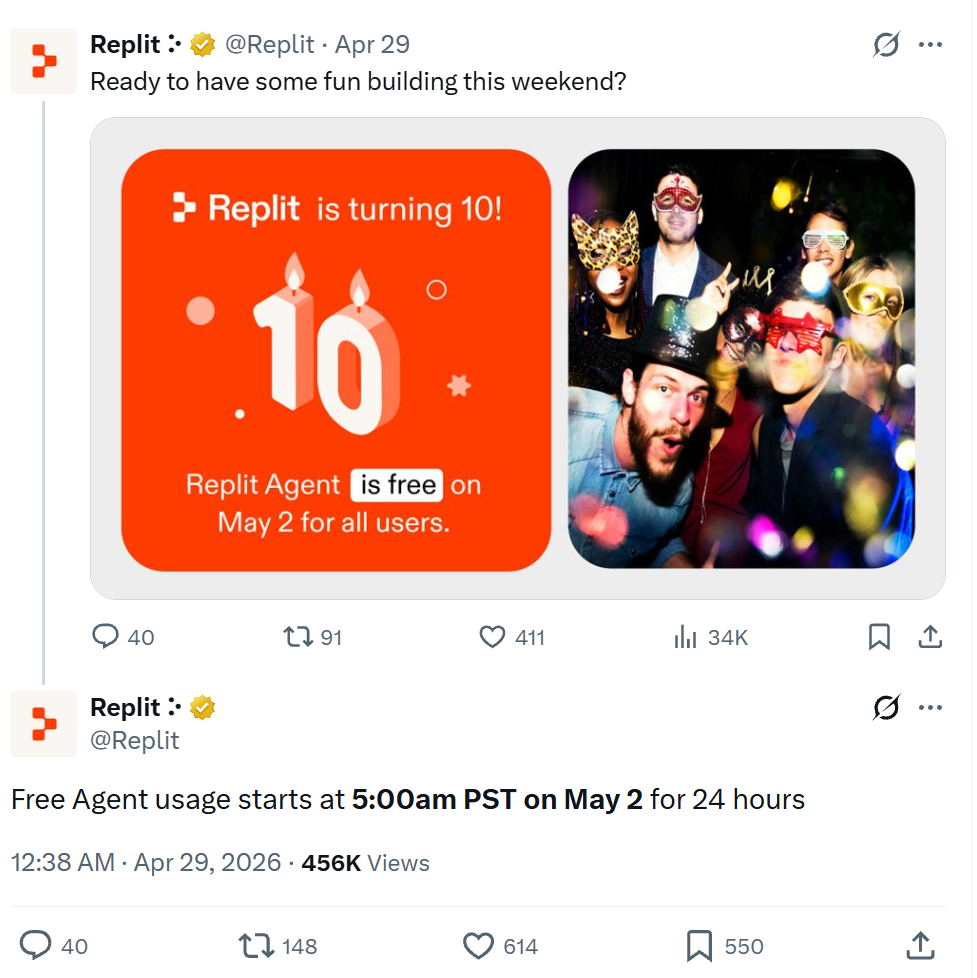Reply to the second tweet with 40 replies
Screen dimensions: 977x978
coord(36,946)
